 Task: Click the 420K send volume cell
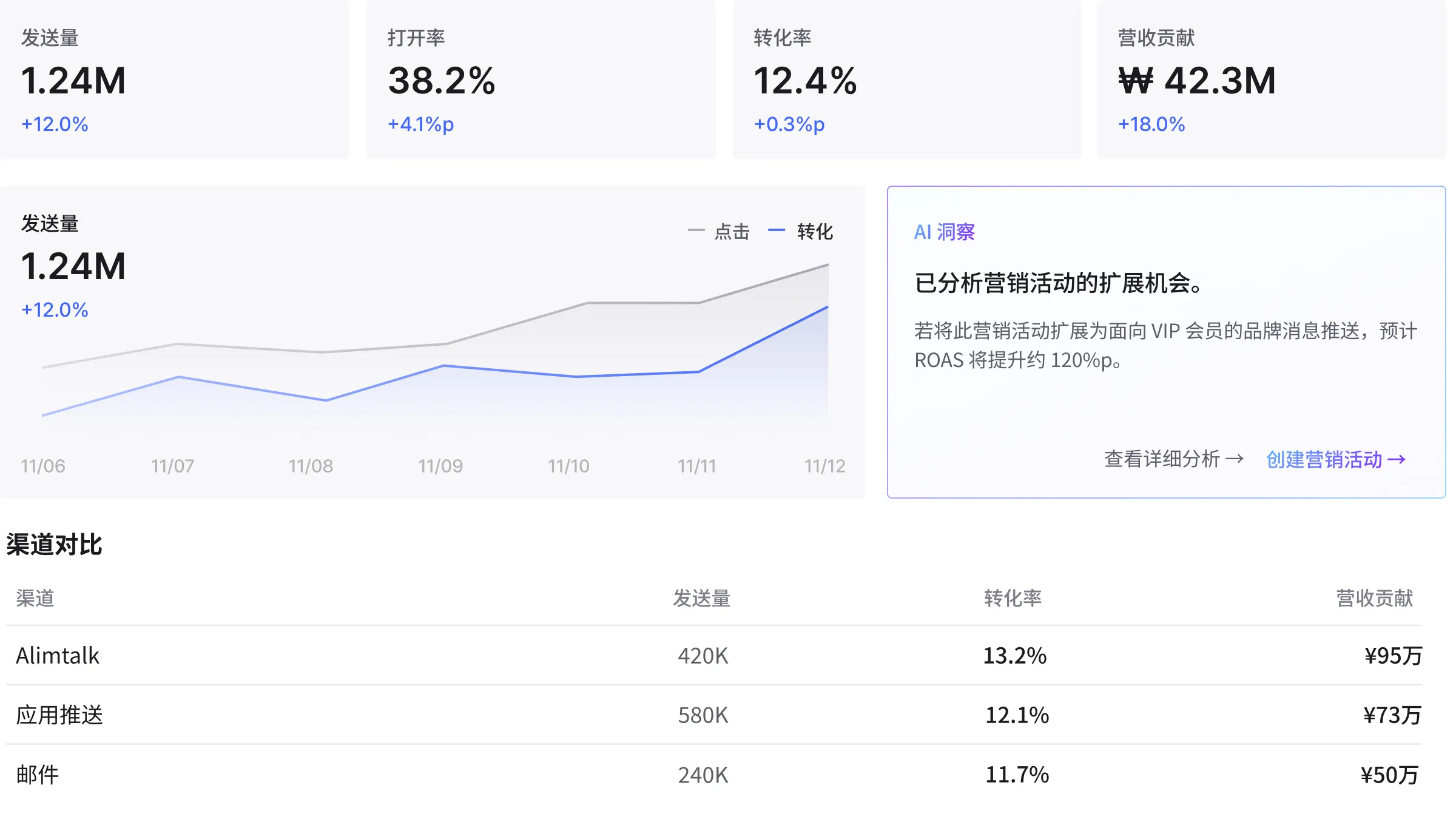coord(703,656)
